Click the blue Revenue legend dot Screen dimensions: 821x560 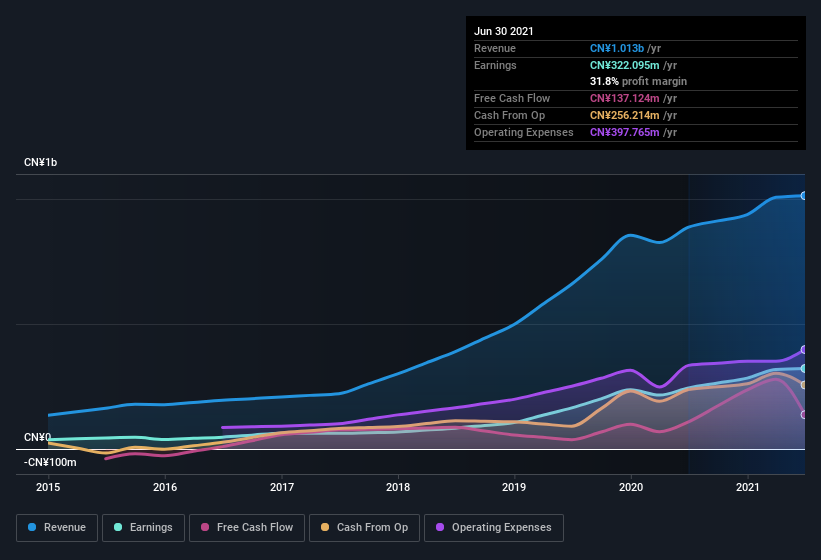tap(33, 527)
